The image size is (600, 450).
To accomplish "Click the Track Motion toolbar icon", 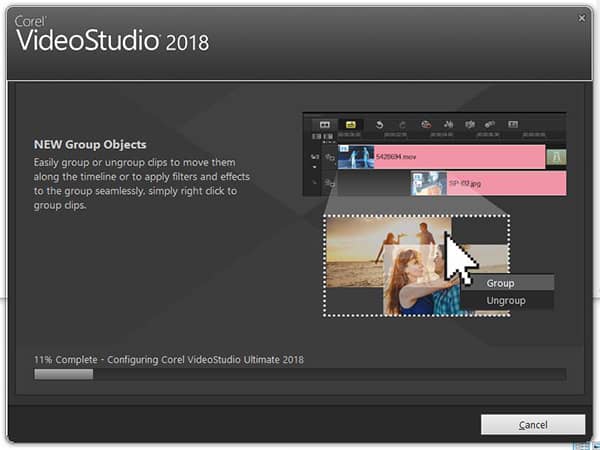I will [490, 125].
